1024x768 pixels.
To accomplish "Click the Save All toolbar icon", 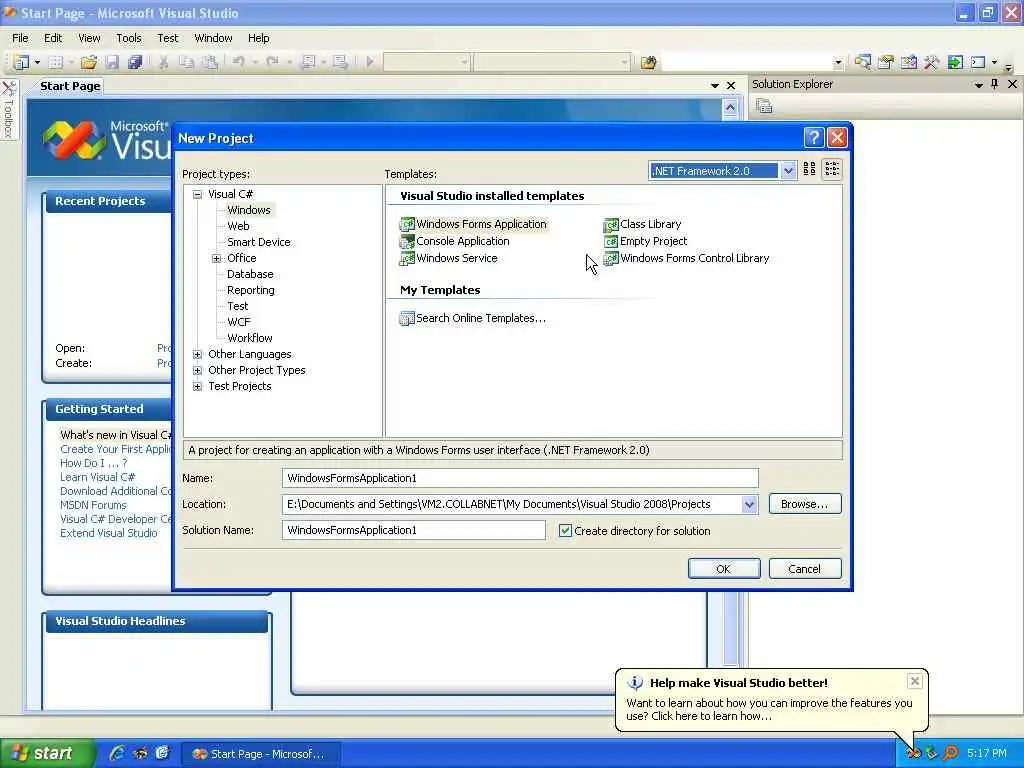I will (135, 62).
